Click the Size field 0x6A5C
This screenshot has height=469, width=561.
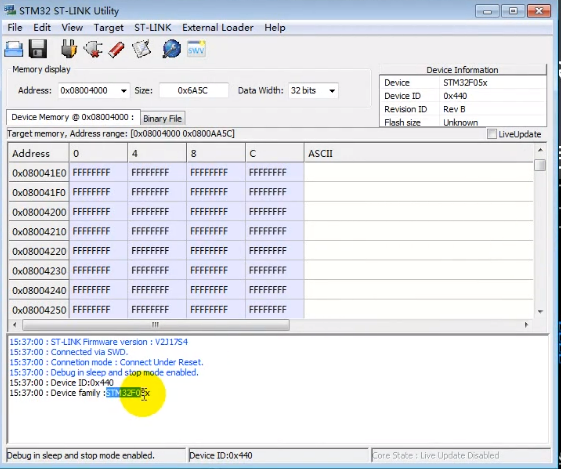click(193, 91)
